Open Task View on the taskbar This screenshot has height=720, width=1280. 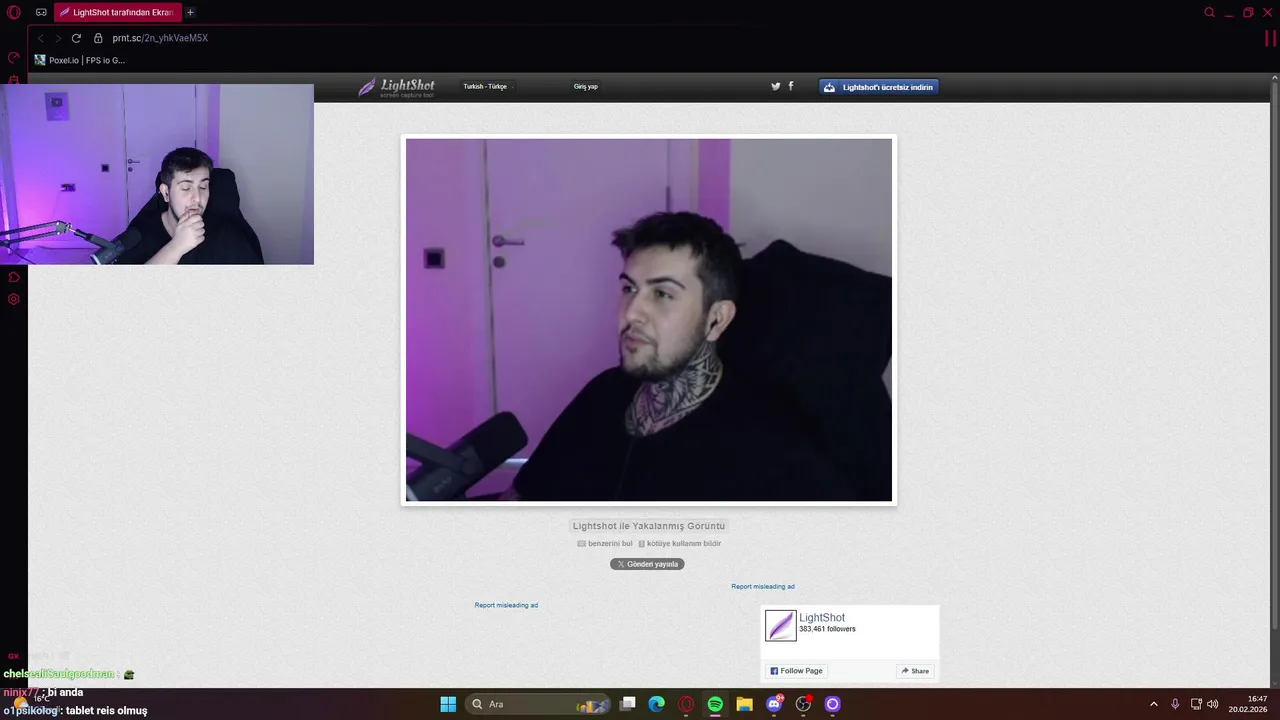[x=628, y=704]
